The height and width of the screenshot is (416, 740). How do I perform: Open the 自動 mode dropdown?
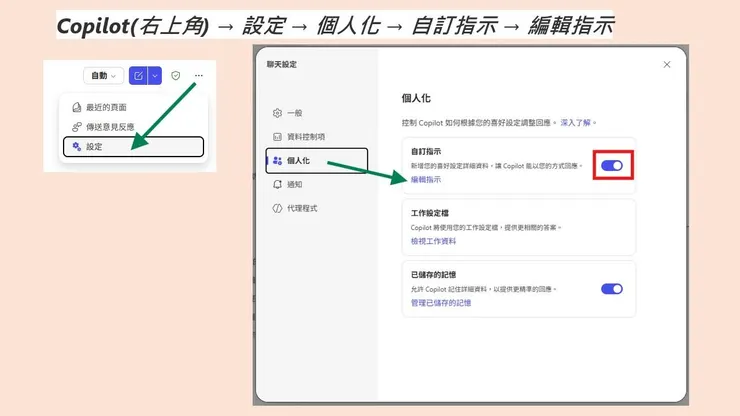pyautogui.click(x=103, y=76)
